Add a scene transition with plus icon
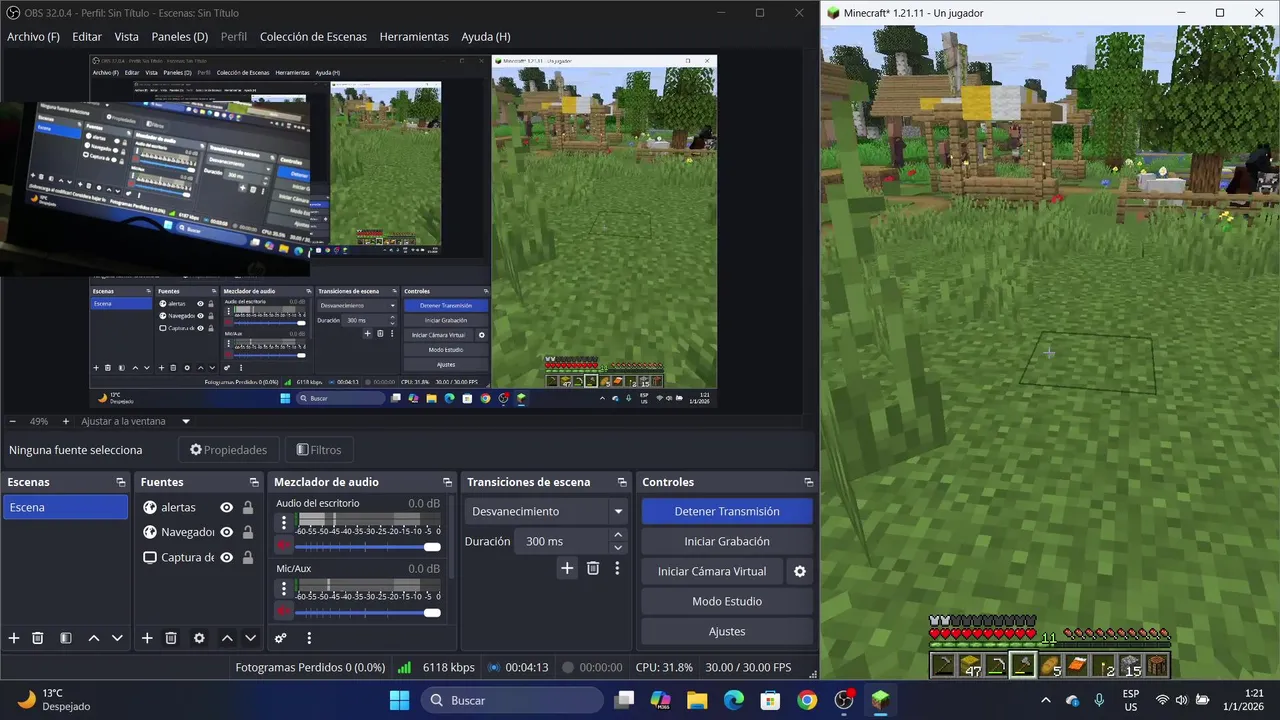 [567, 568]
